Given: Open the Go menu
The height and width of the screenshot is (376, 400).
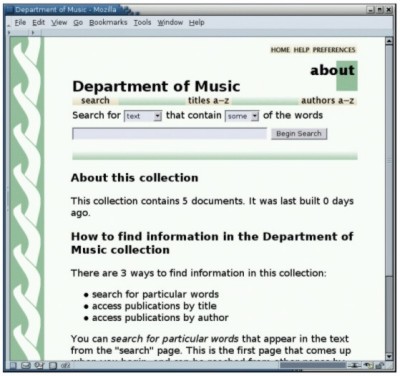Looking at the screenshot, I should 78,22.
